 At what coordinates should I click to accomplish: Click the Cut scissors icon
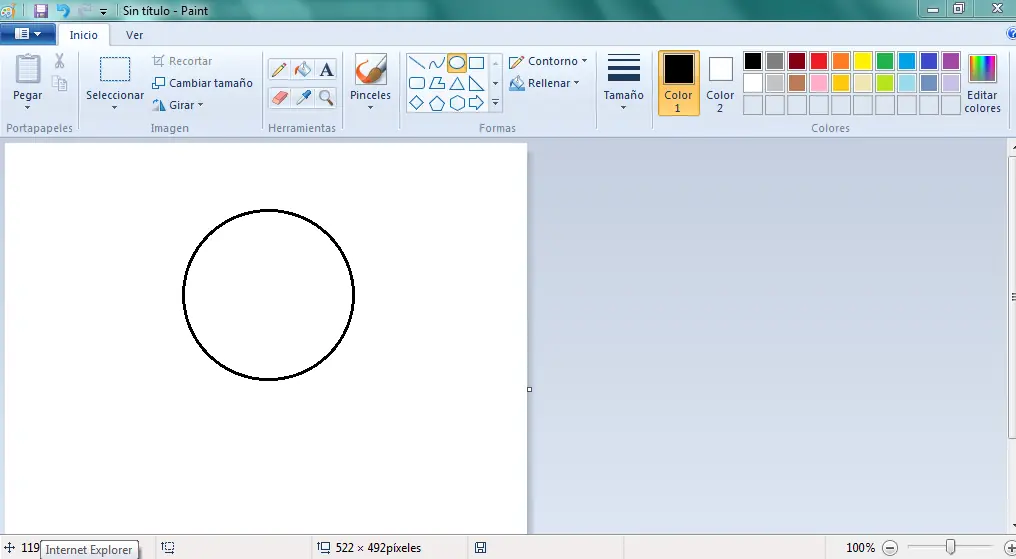[60, 61]
